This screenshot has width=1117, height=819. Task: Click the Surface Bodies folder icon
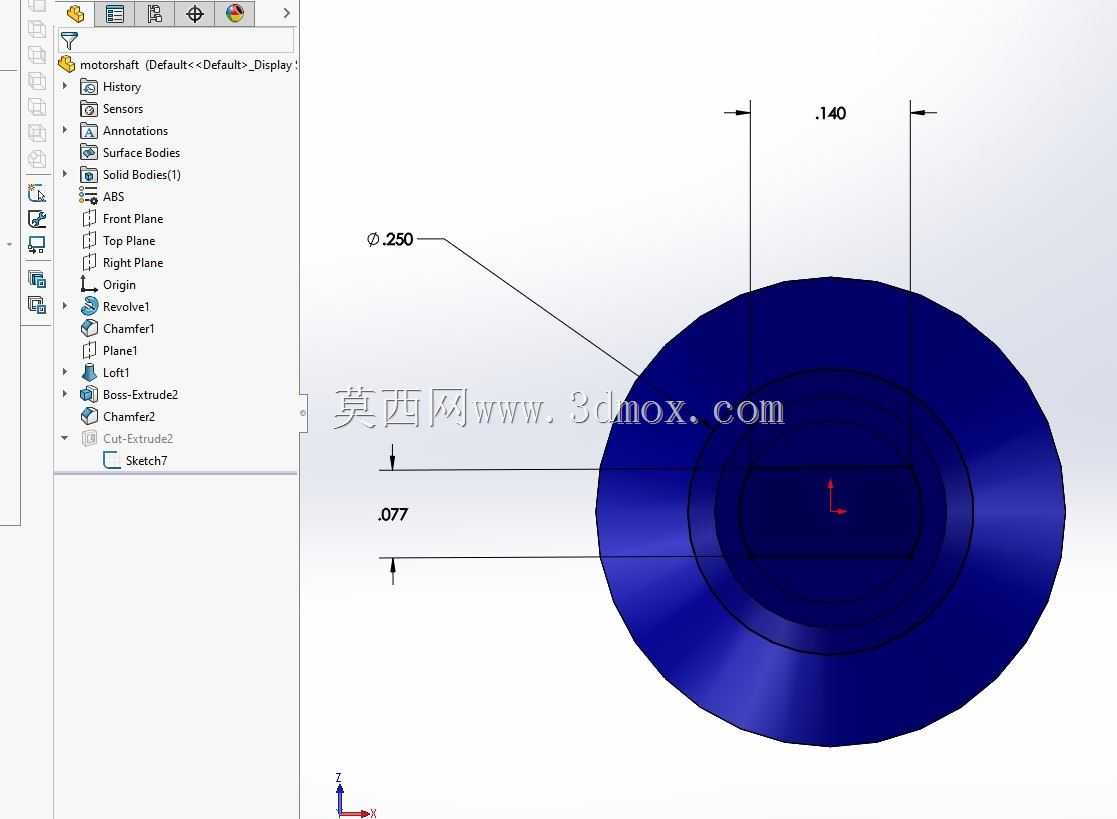(89, 152)
